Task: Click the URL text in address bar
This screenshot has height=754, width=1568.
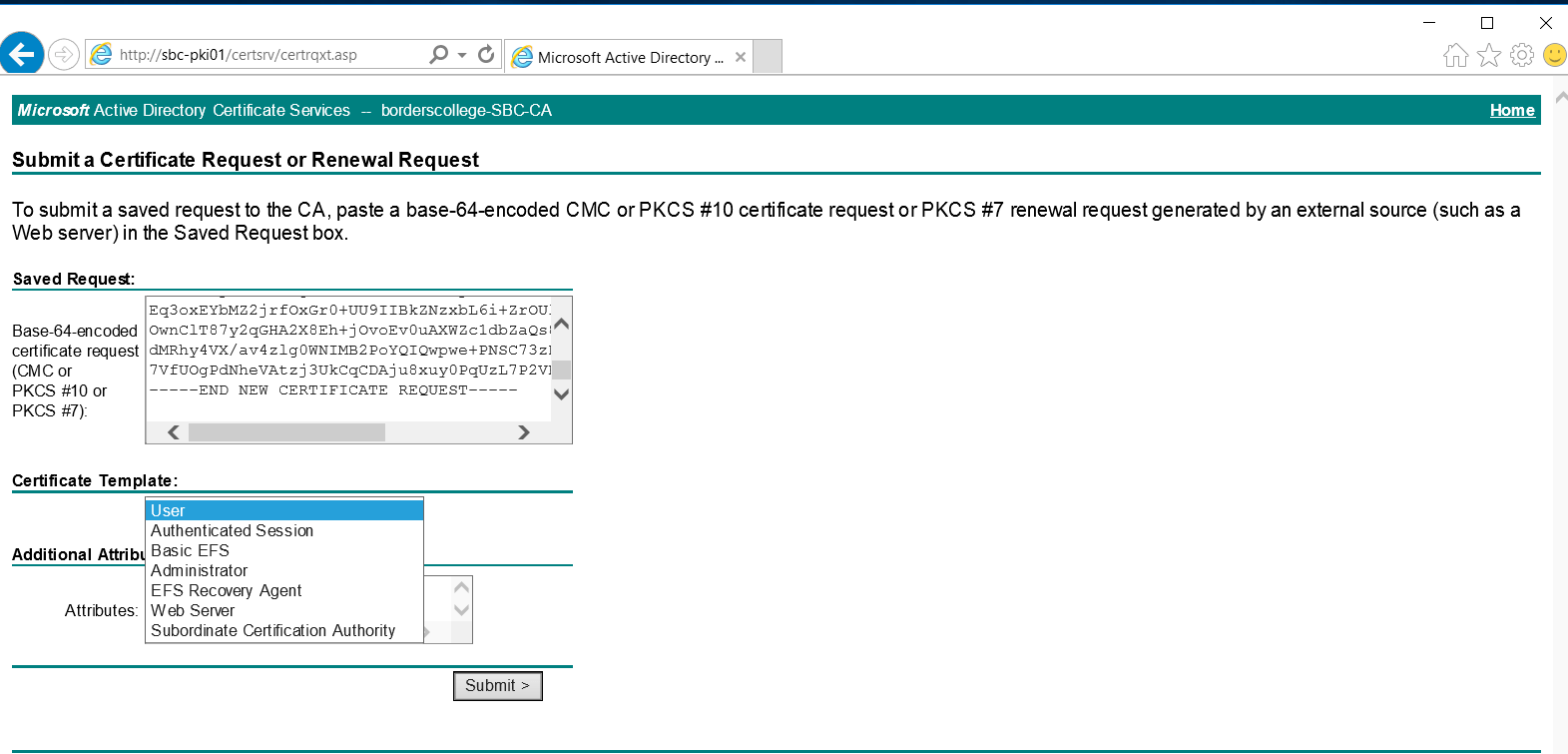Action: 238,55
